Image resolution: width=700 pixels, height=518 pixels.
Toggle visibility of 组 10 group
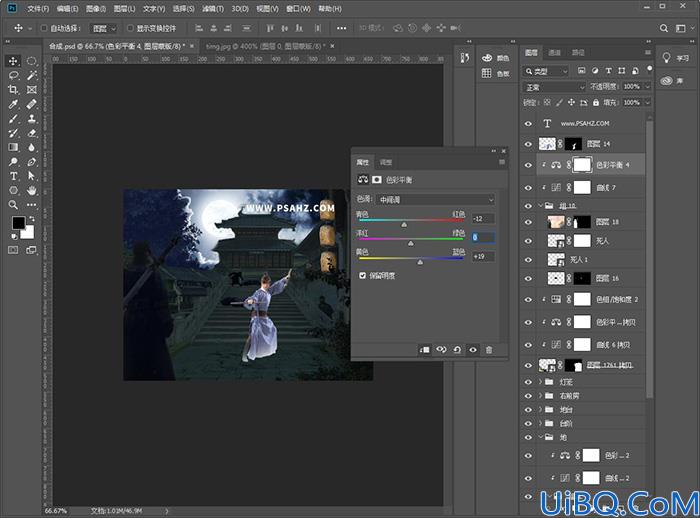pyautogui.click(x=529, y=206)
